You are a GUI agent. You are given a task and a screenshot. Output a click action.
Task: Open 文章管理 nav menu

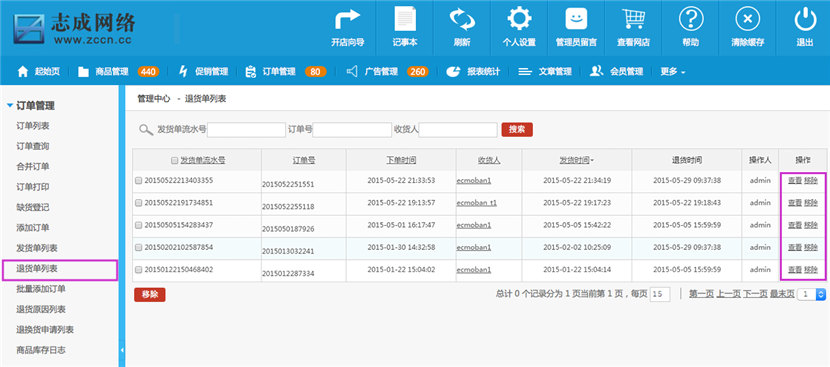click(x=555, y=71)
